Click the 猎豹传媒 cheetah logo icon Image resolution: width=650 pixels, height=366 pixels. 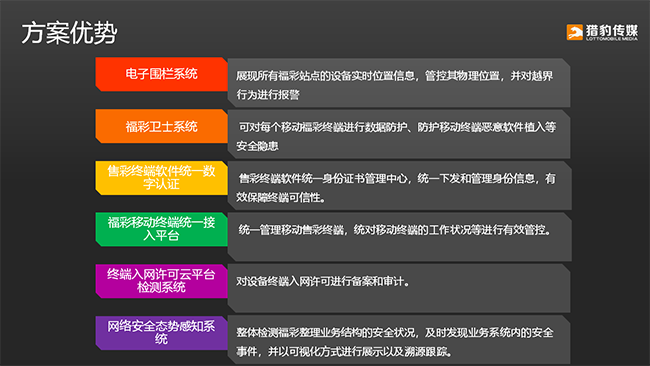click(x=575, y=32)
